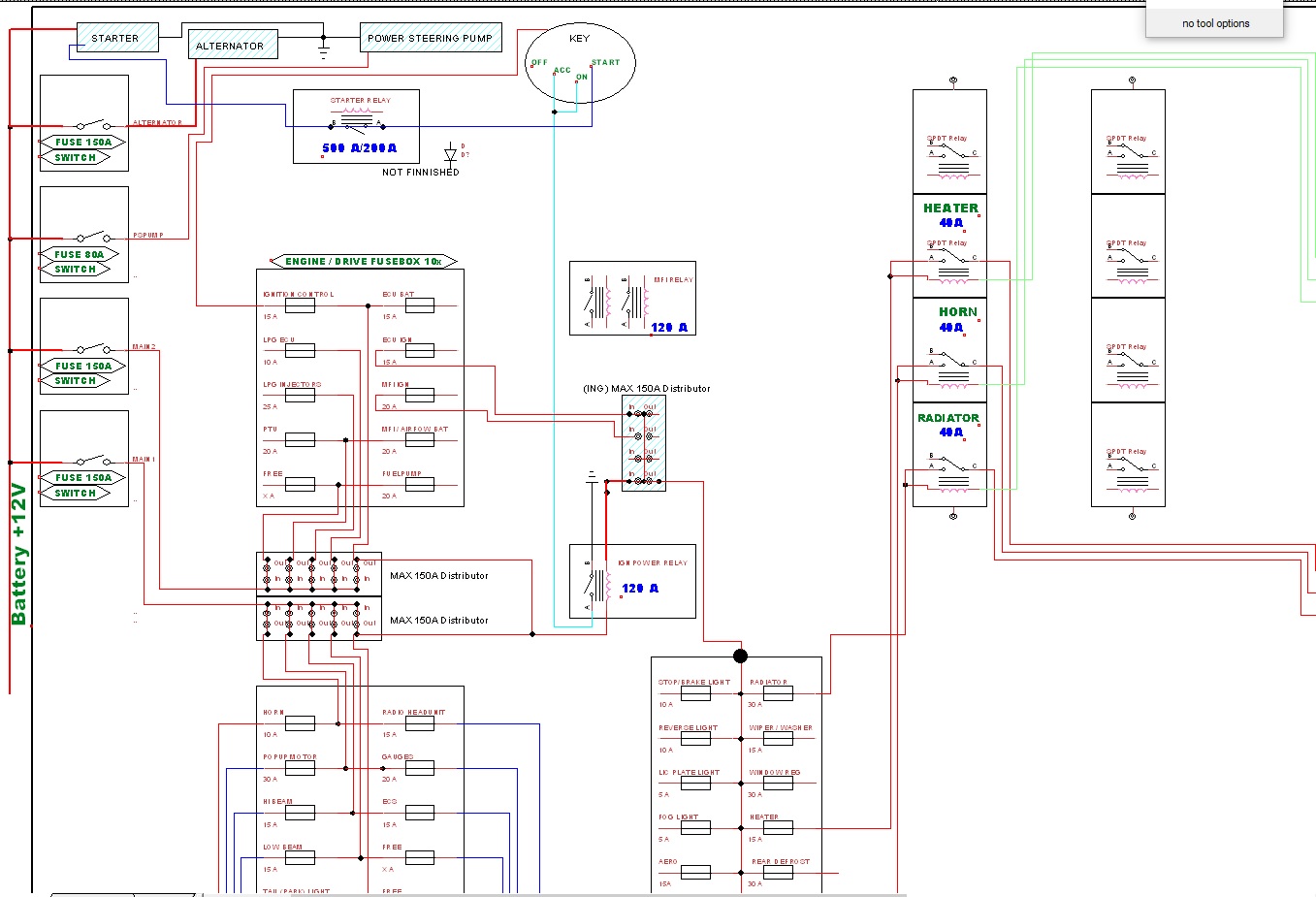Click the large black junction dot
This screenshot has height=897, width=1316.
pos(741,657)
